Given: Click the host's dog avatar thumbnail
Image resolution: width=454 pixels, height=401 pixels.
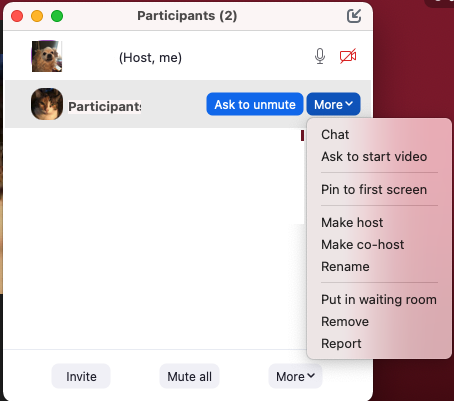Looking at the screenshot, I should click(47, 56).
